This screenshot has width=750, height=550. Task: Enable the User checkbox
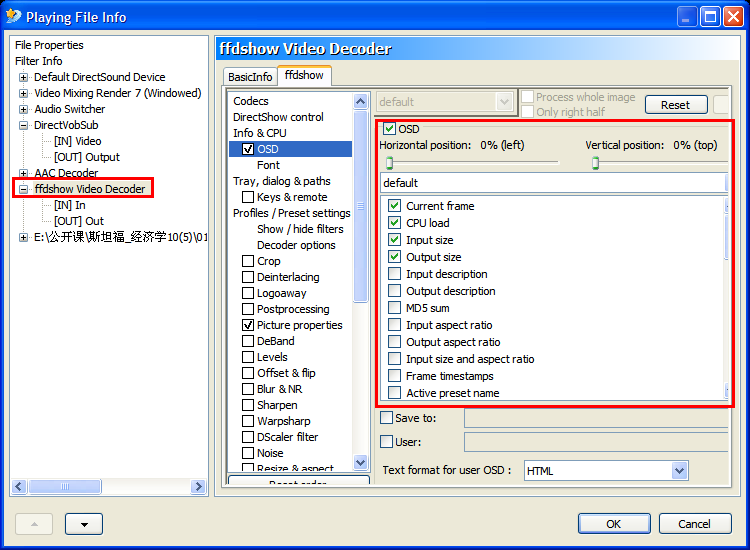click(386, 442)
